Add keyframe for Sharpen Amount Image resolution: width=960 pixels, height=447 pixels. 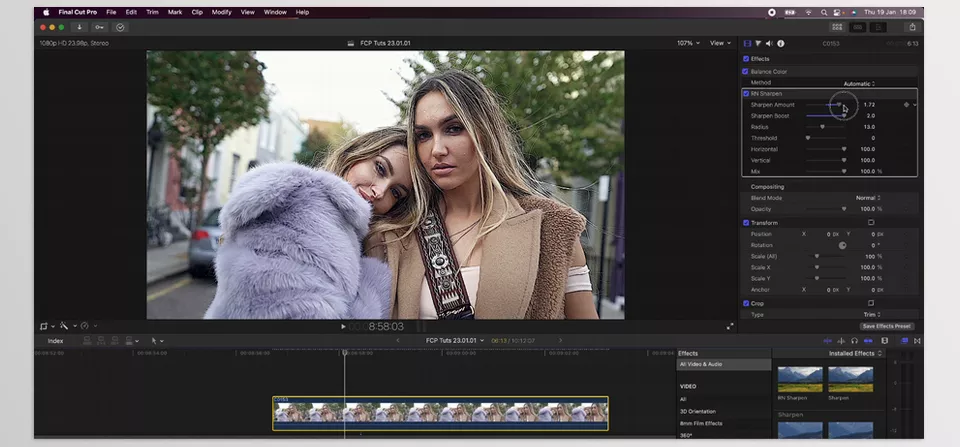pyautogui.click(x=906, y=105)
